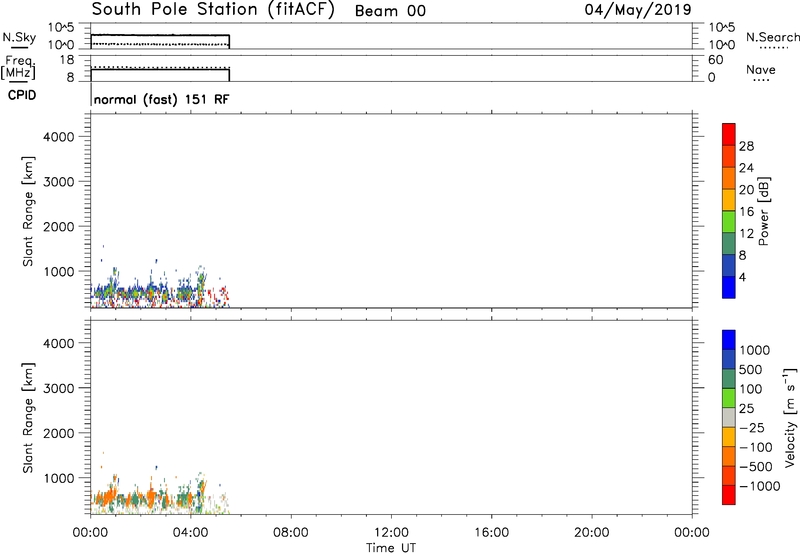Click the Time UT axis title

tap(391, 548)
